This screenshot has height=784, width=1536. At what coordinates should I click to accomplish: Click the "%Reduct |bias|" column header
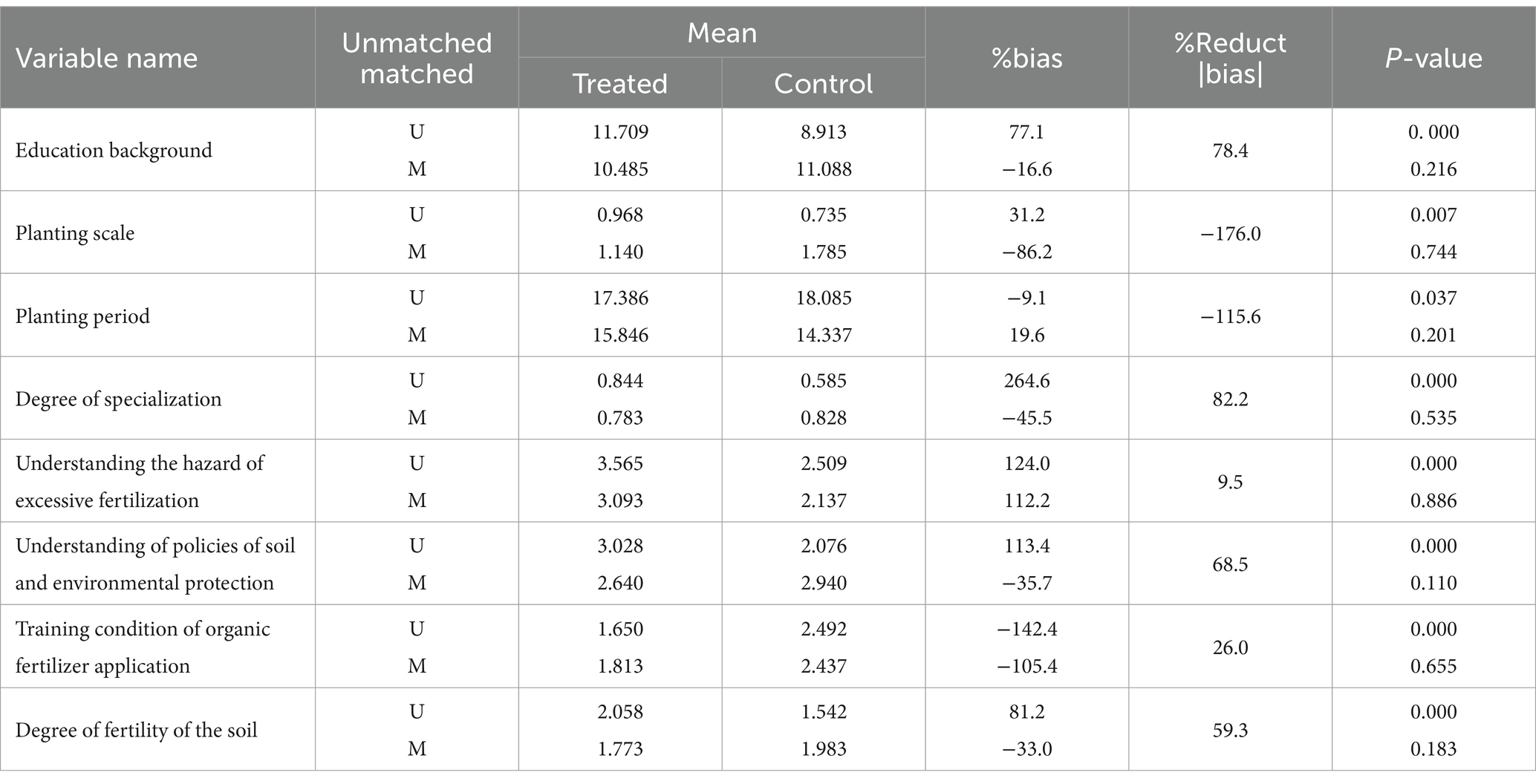1230,59
